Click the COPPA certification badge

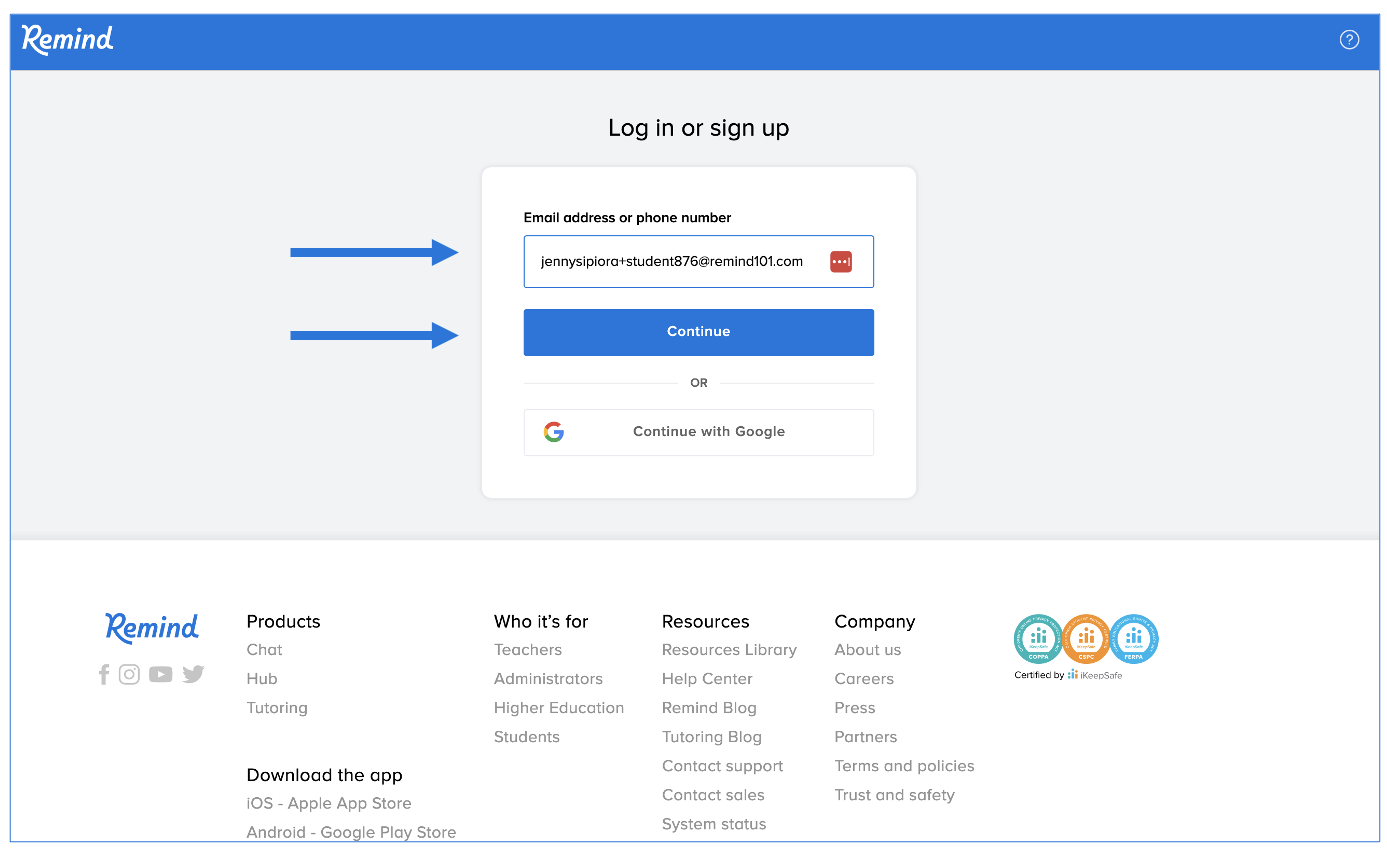click(1038, 639)
